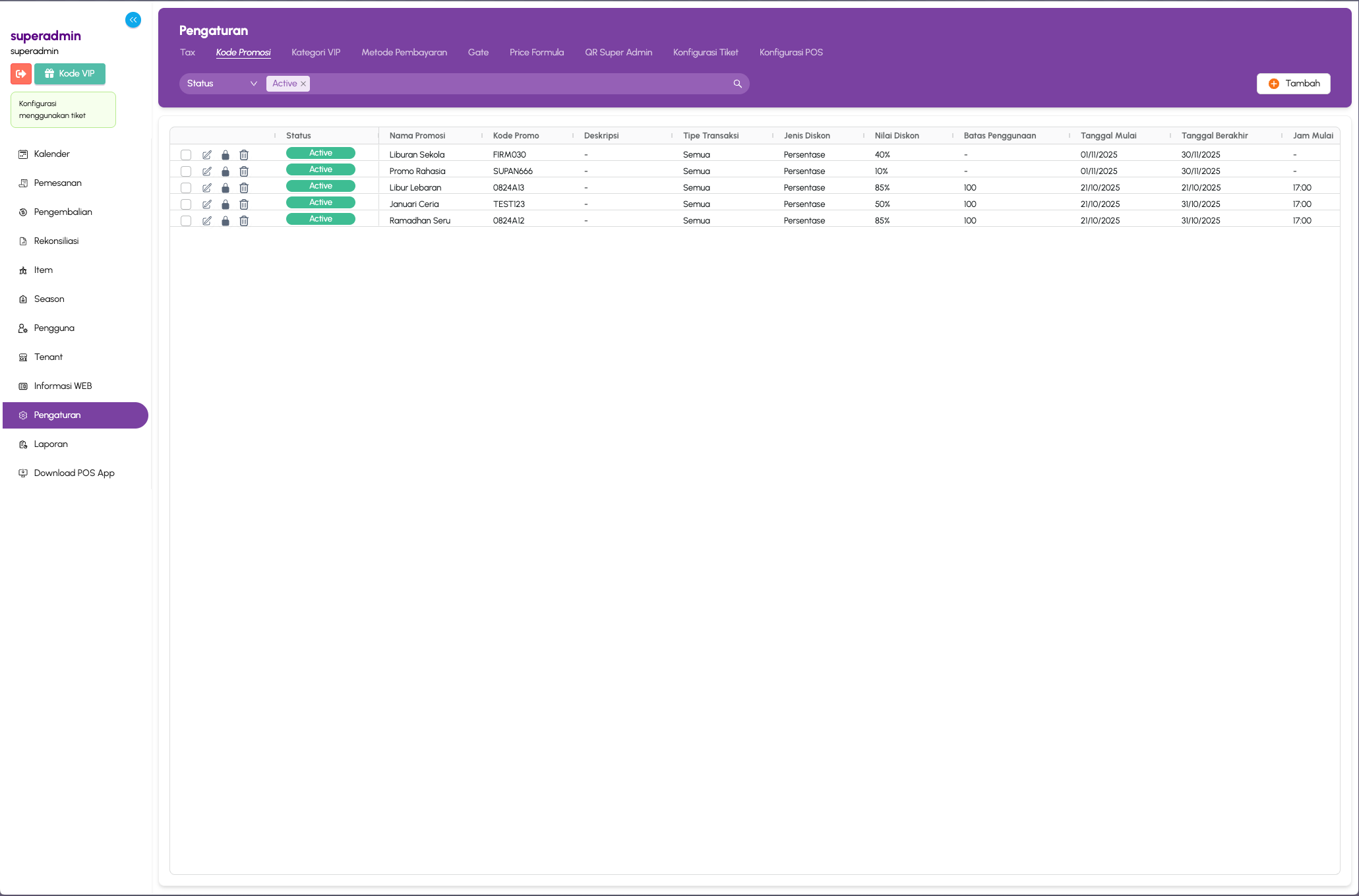The height and width of the screenshot is (896, 1359).
Task: Click Active status badge of TEST123 promo
Action: (x=320, y=202)
